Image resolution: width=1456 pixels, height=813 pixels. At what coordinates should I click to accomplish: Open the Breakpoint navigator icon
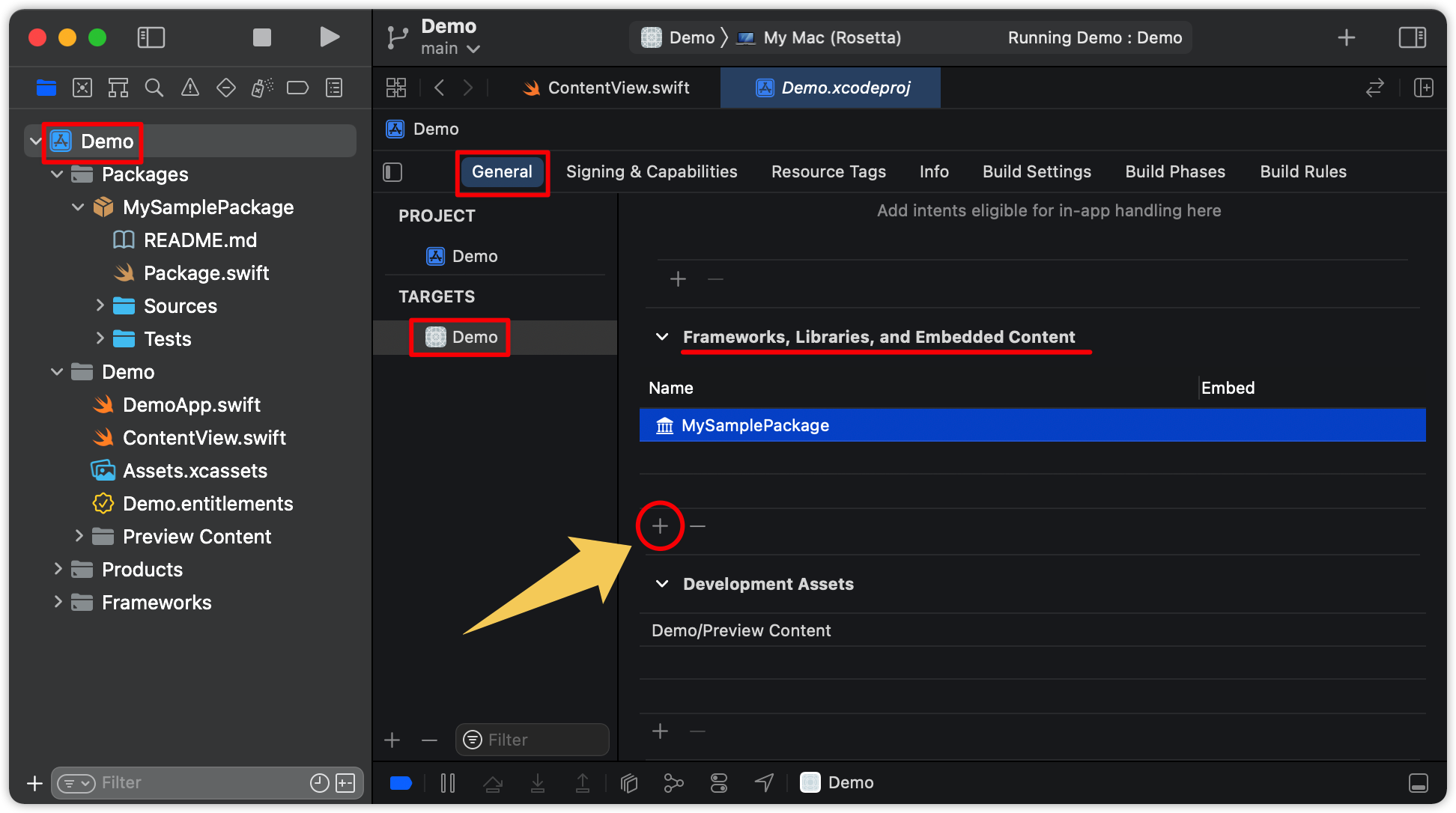click(x=297, y=88)
